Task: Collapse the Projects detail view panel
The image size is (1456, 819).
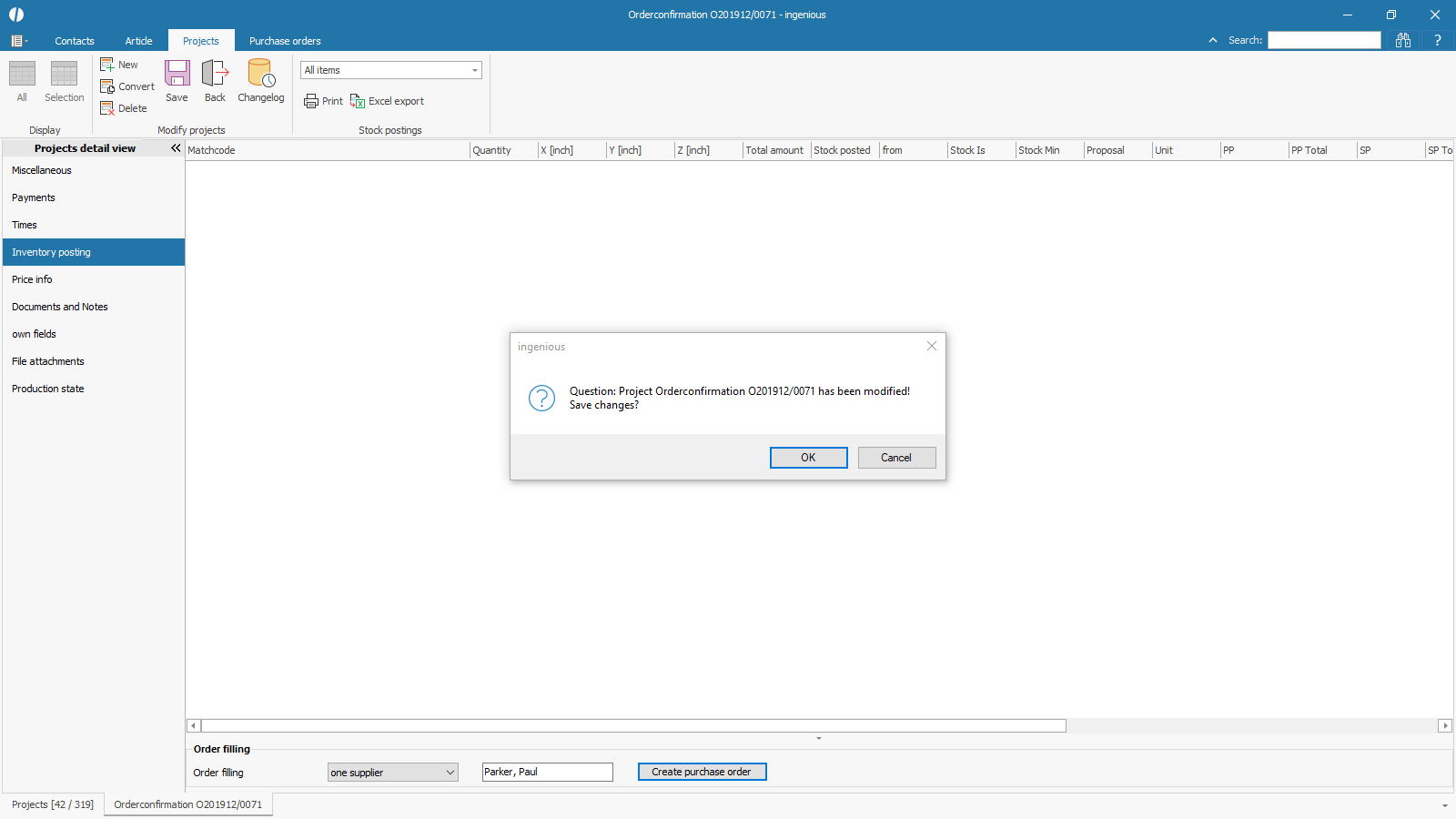Action: point(176,148)
